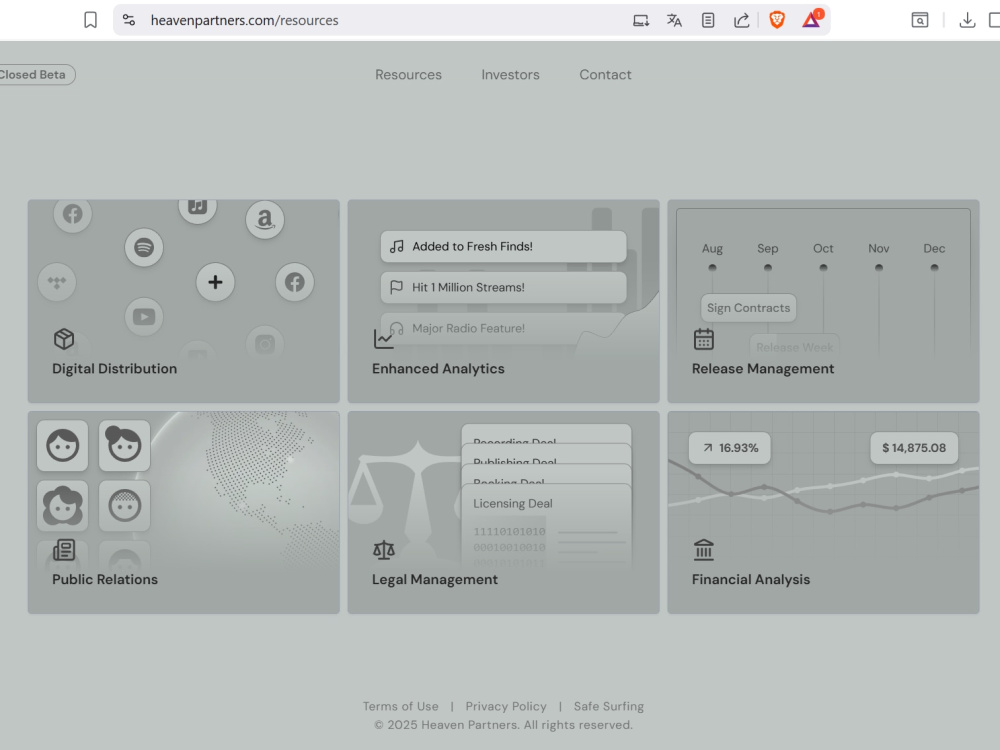The width and height of the screenshot is (1000, 750).
Task: Open the Digital Distribution card title
Action: tap(115, 369)
